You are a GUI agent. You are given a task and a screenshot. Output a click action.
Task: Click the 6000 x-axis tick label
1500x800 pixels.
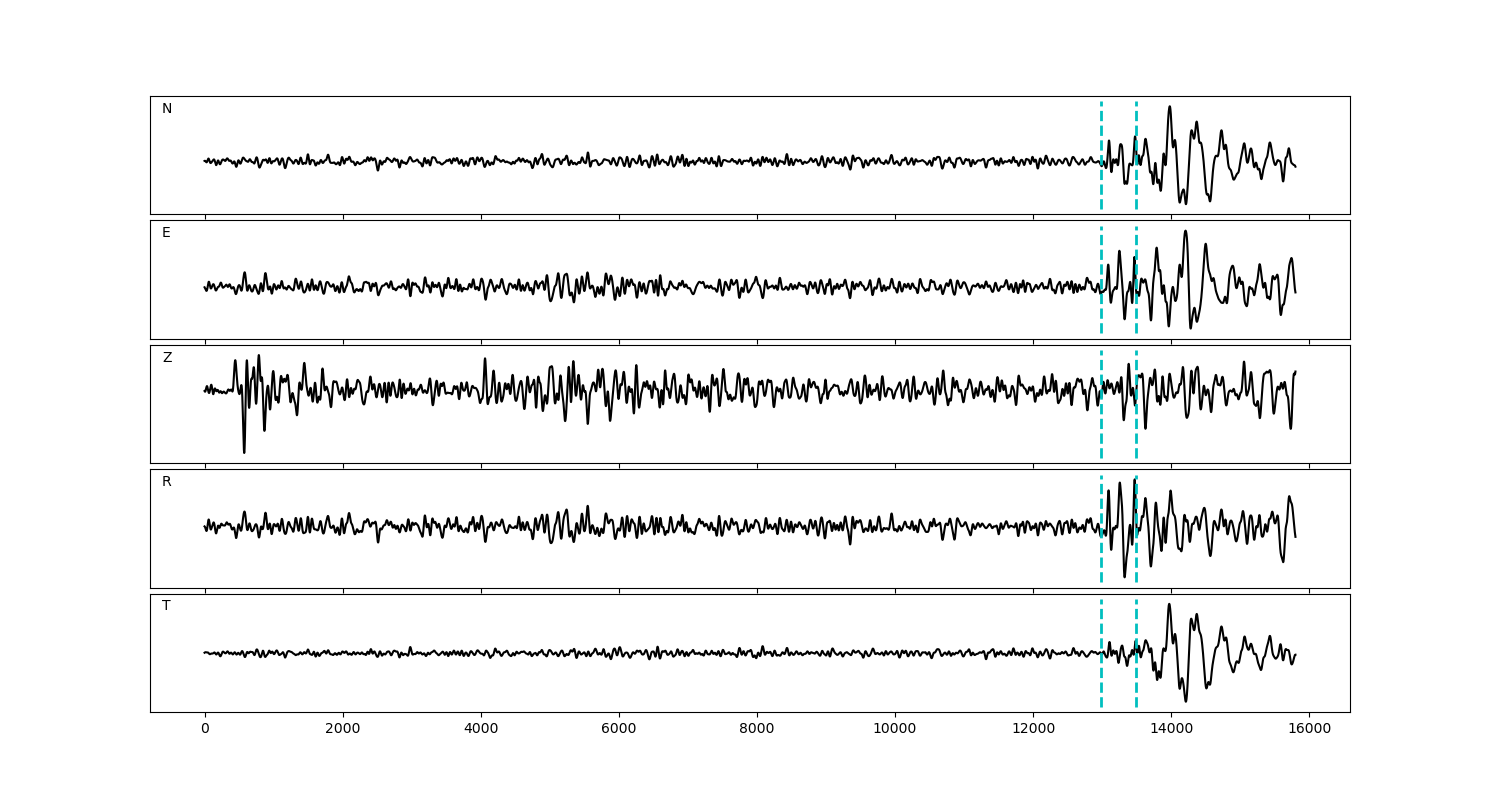619,729
